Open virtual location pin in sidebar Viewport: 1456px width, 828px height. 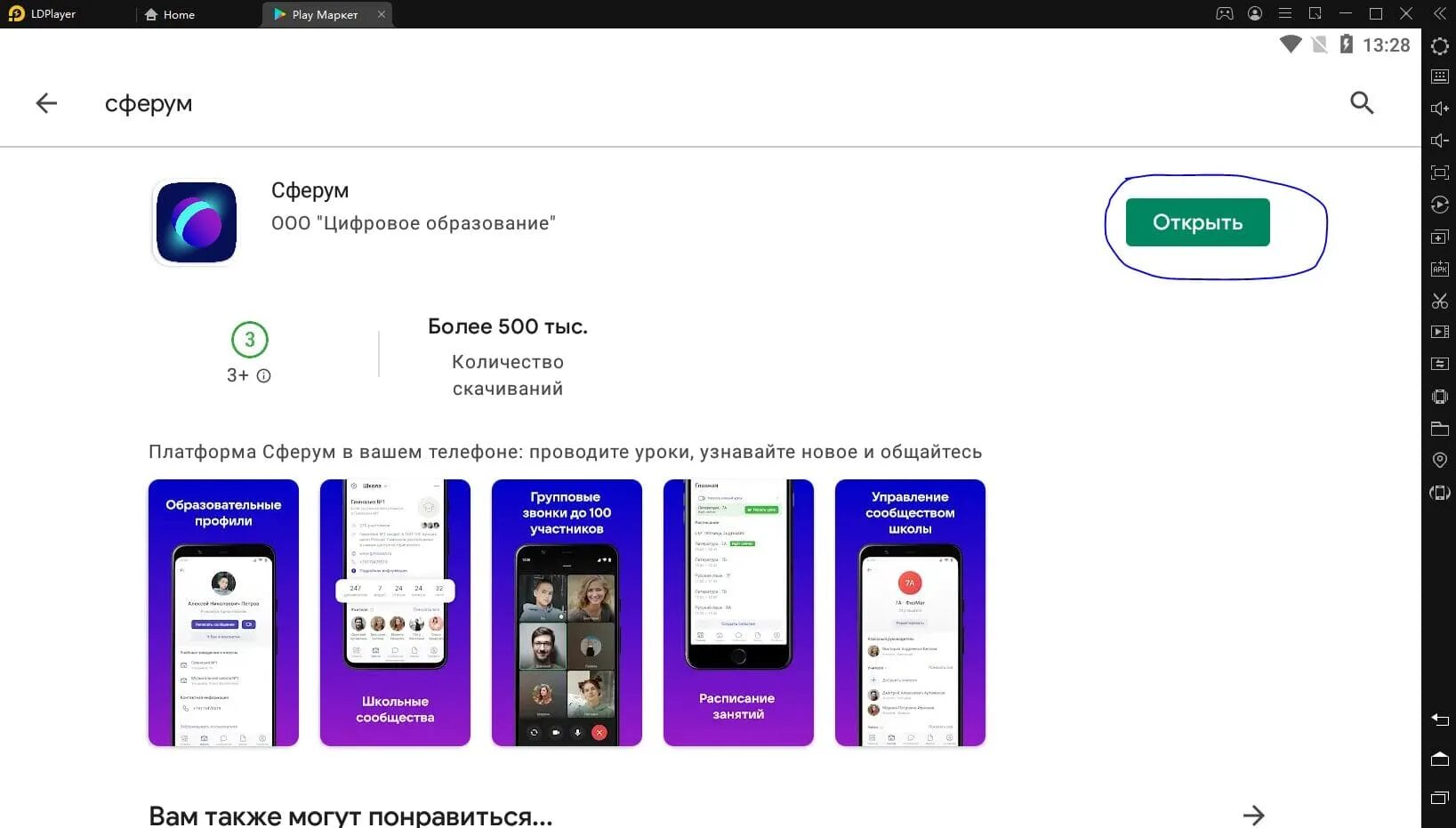(1439, 460)
